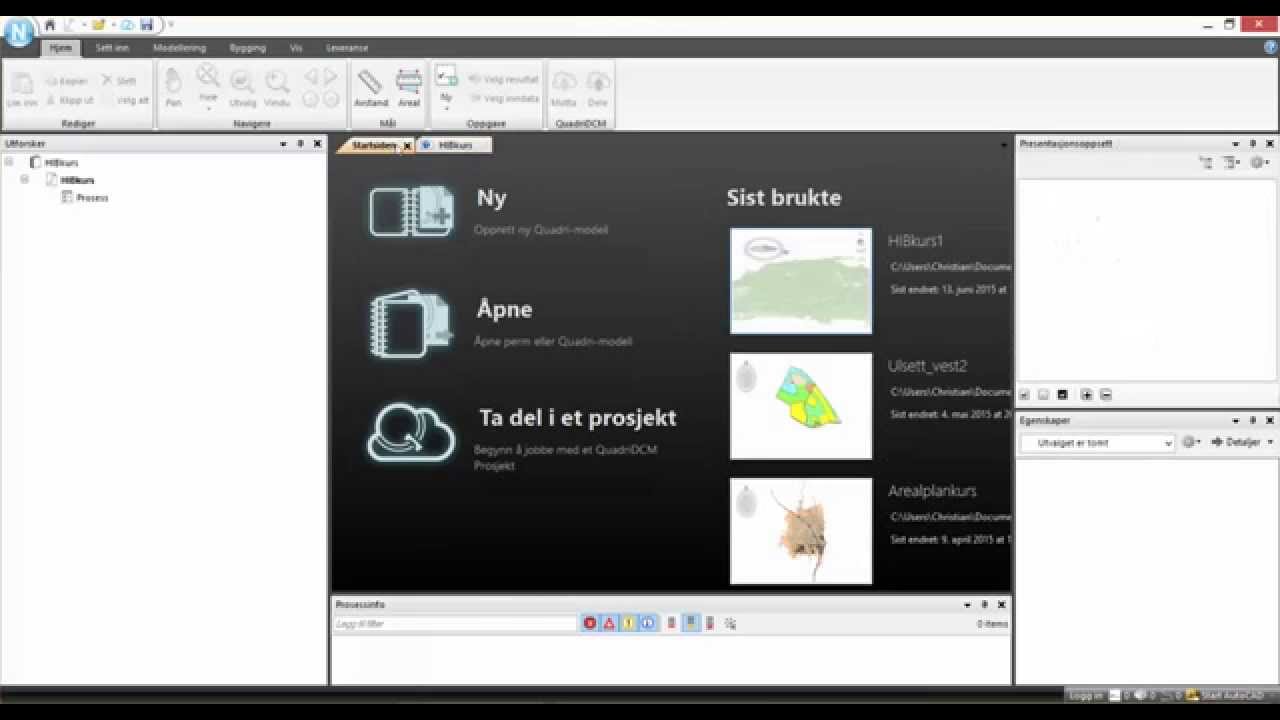
Task: Click Logg inn in the status bar
Action: (x=1085, y=696)
